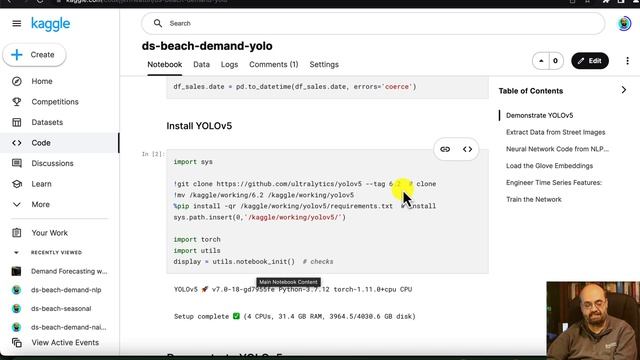Click the cell embed code icon
The image size is (640, 360).
click(467, 149)
